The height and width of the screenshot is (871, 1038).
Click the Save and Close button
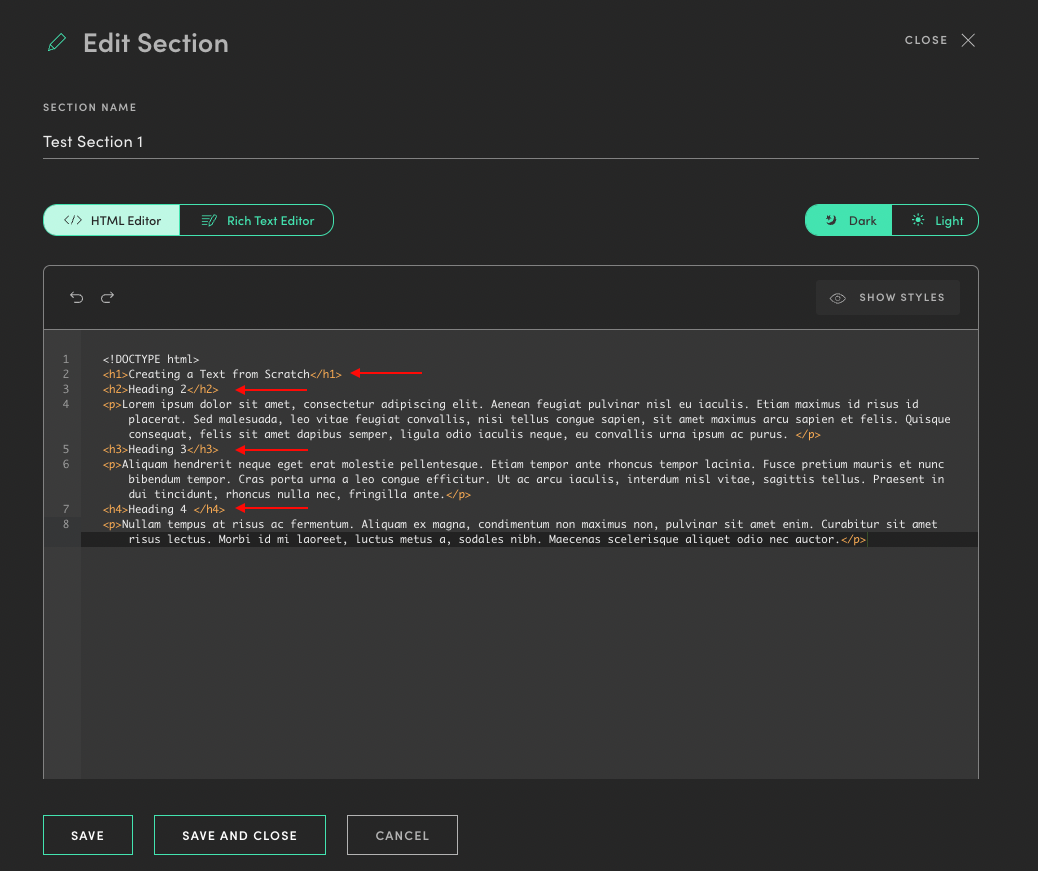(x=239, y=835)
